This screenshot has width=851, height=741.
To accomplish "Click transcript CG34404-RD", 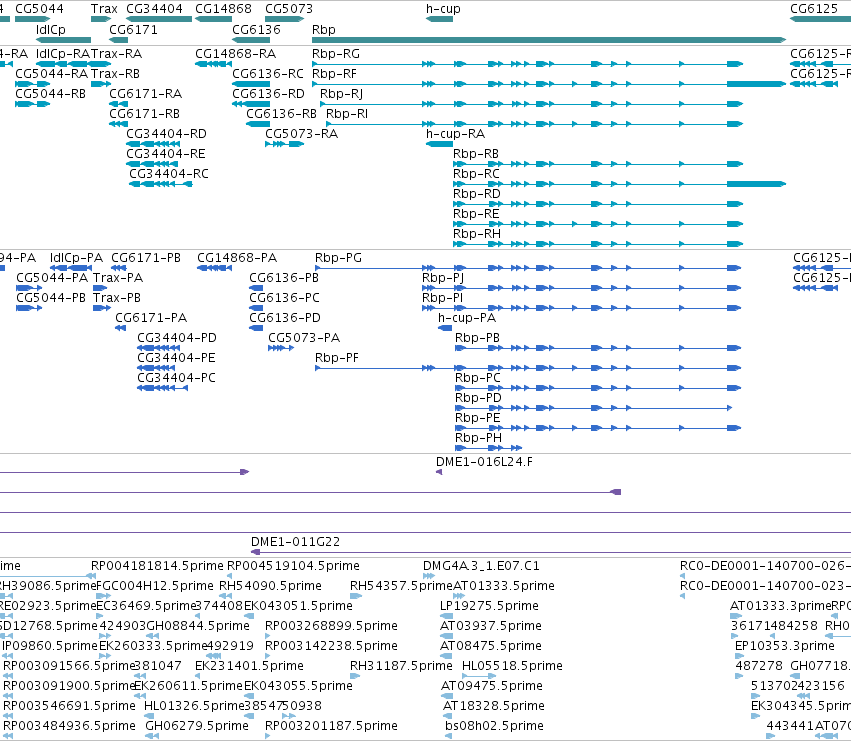I will tap(166, 134).
